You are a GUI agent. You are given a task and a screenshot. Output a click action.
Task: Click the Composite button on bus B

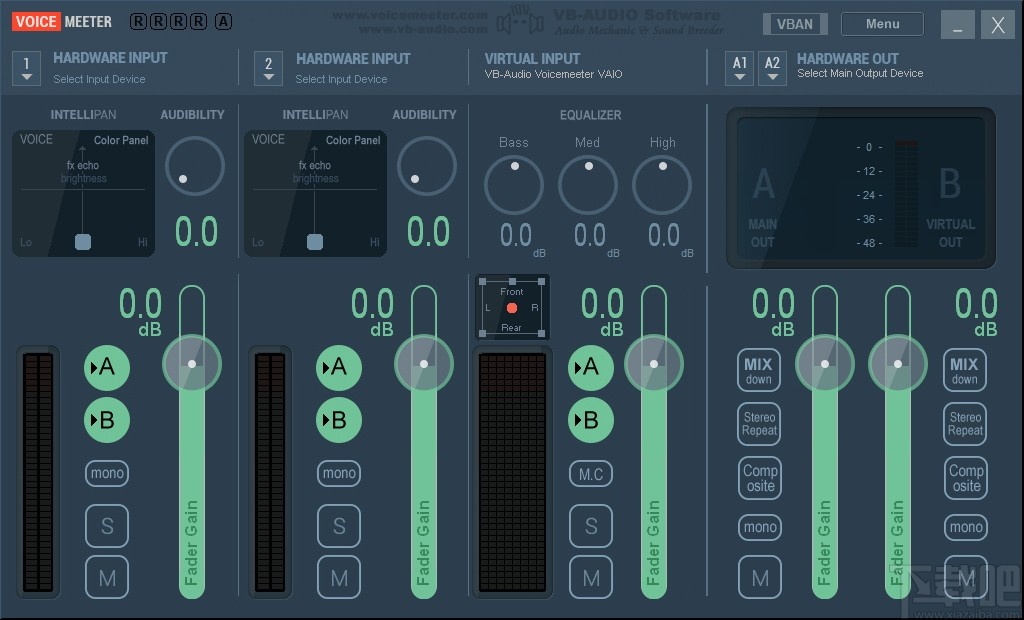[x=965, y=478]
